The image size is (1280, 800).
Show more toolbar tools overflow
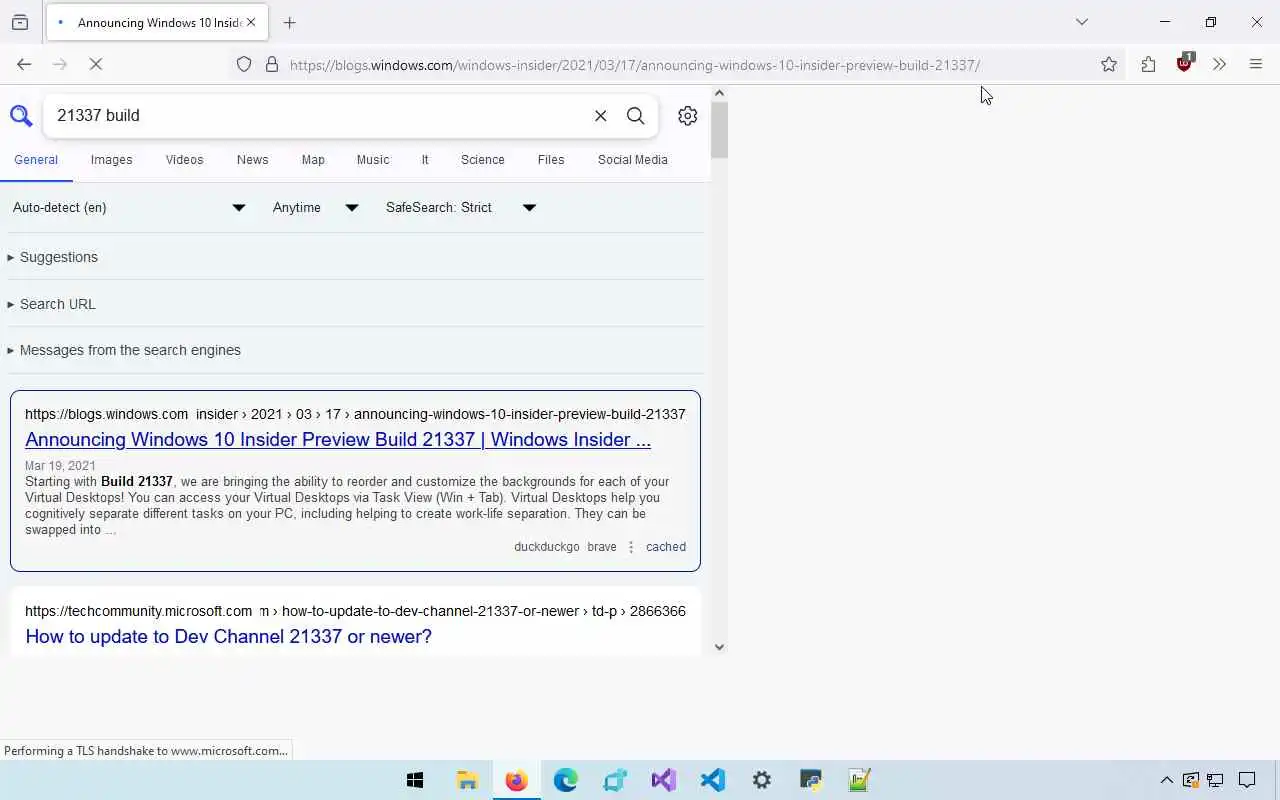pyautogui.click(x=1219, y=64)
